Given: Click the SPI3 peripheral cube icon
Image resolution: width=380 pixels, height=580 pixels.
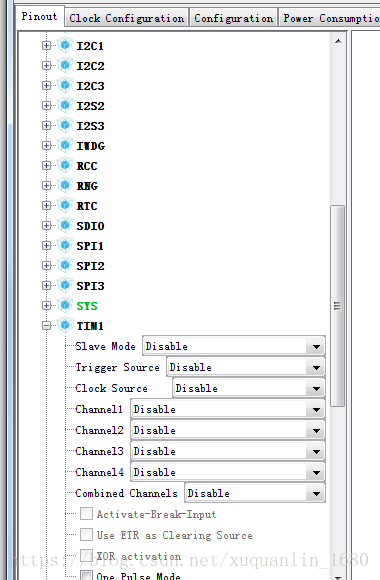Looking at the screenshot, I should (x=65, y=285).
